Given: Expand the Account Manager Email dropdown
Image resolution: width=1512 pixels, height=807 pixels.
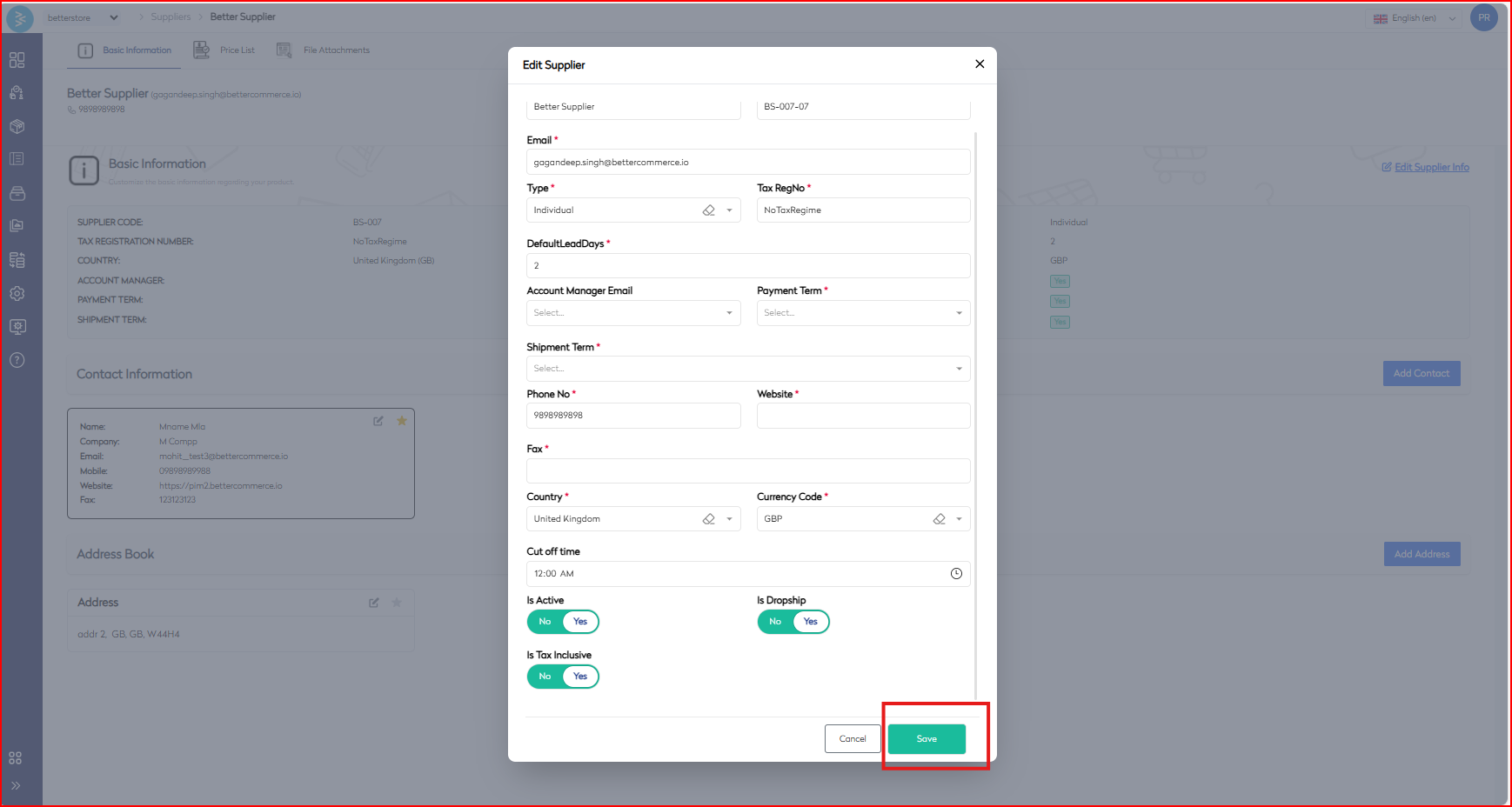Looking at the screenshot, I should coord(633,313).
